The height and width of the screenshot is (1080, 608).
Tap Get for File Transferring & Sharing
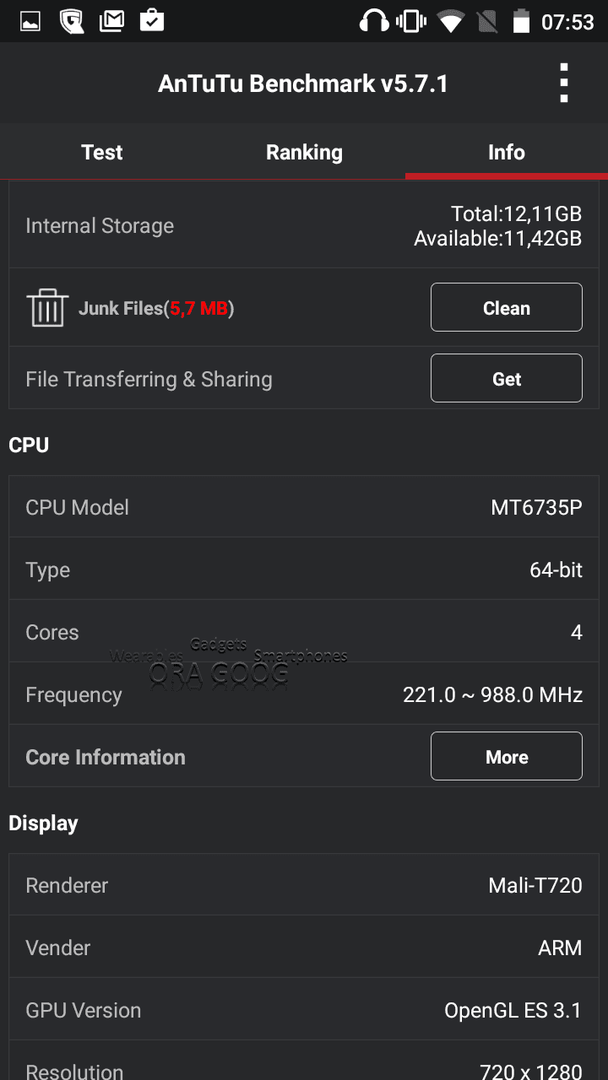[506, 378]
